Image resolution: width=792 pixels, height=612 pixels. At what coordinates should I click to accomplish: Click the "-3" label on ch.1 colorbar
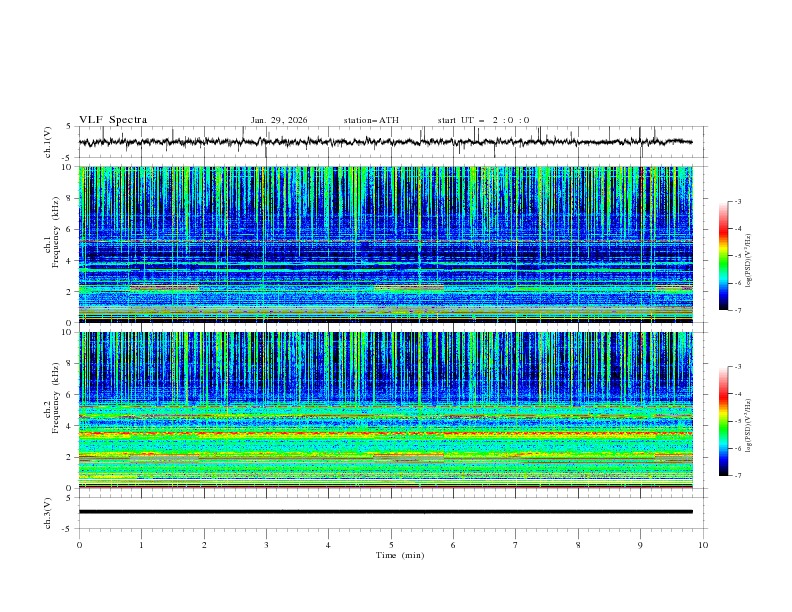tap(738, 201)
